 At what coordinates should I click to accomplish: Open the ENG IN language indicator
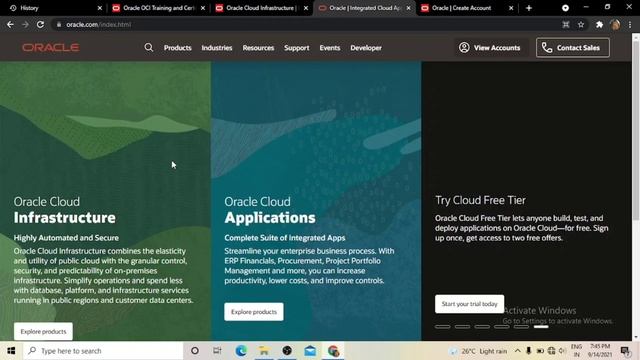[576, 351]
